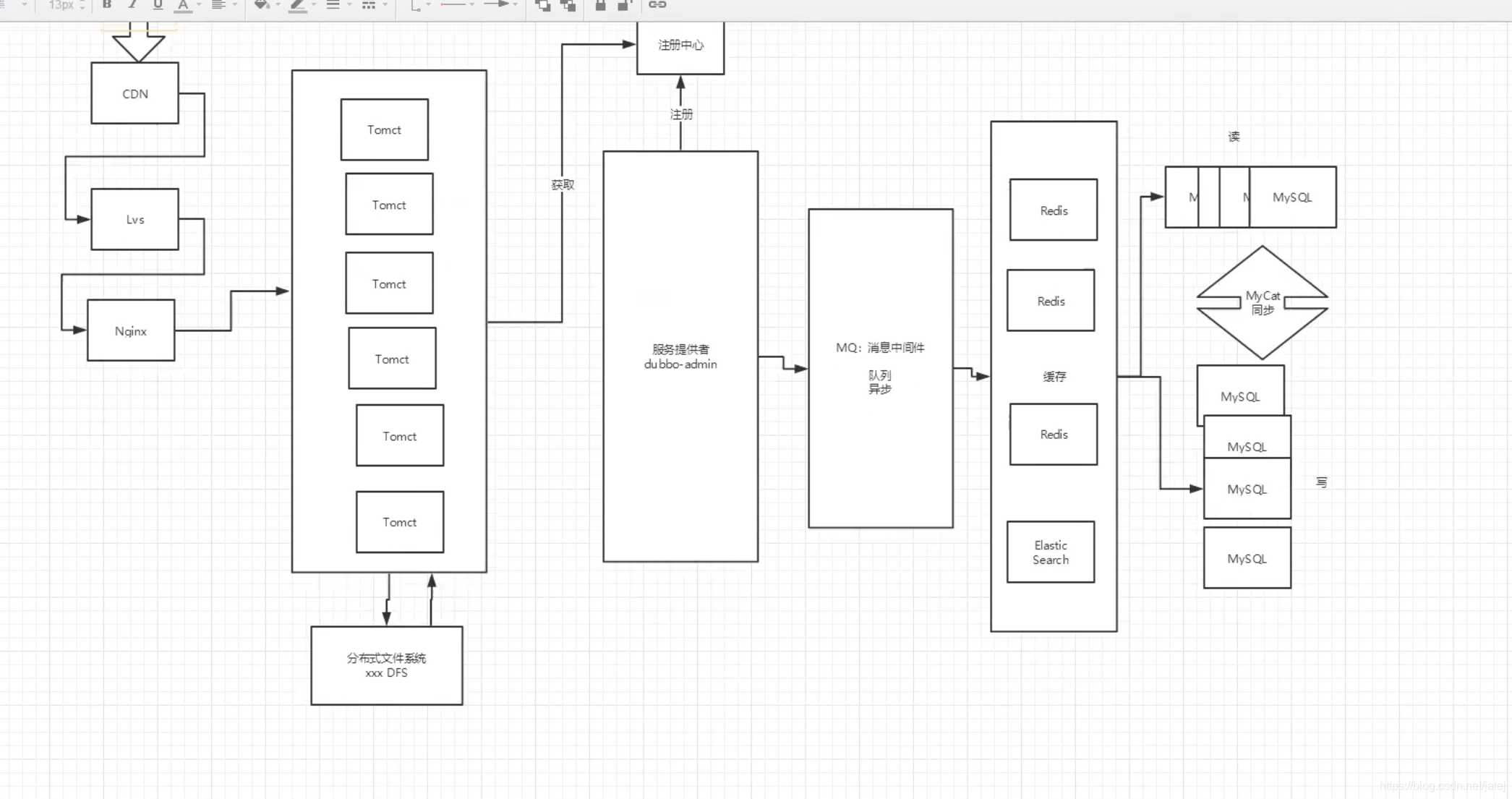Image resolution: width=1512 pixels, height=799 pixels.
Task: Click the bring to front icon
Action: (542, 5)
